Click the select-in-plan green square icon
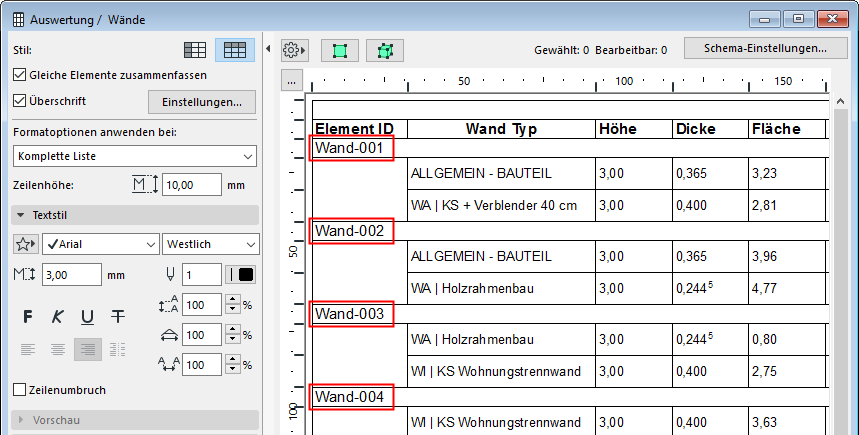Image resolution: width=859 pixels, height=435 pixels. click(x=340, y=49)
